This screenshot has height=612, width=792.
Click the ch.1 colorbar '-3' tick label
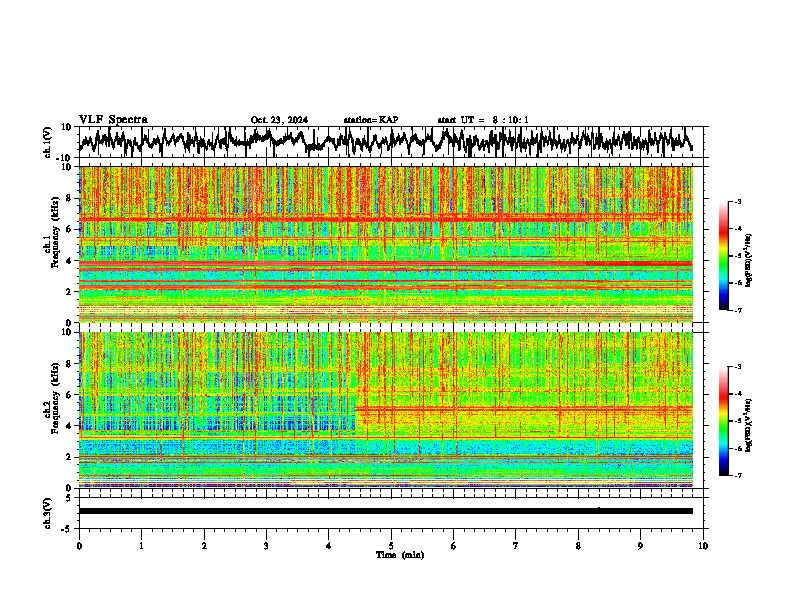tap(737, 202)
